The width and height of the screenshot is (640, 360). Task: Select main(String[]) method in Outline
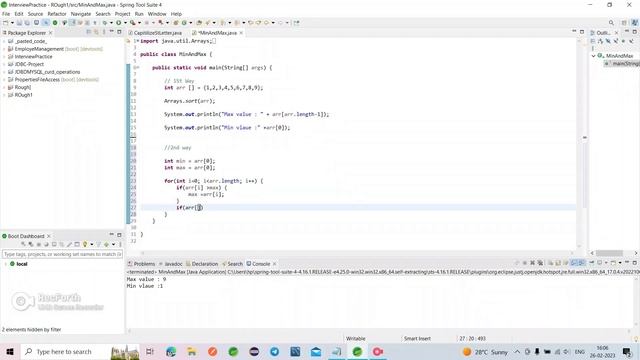click(x=622, y=64)
